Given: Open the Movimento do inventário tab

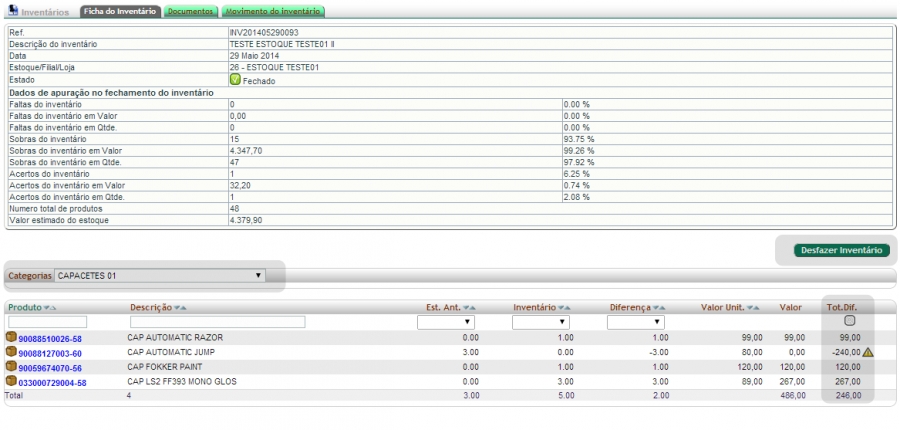Looking at the screenshot, I should 273,11.
